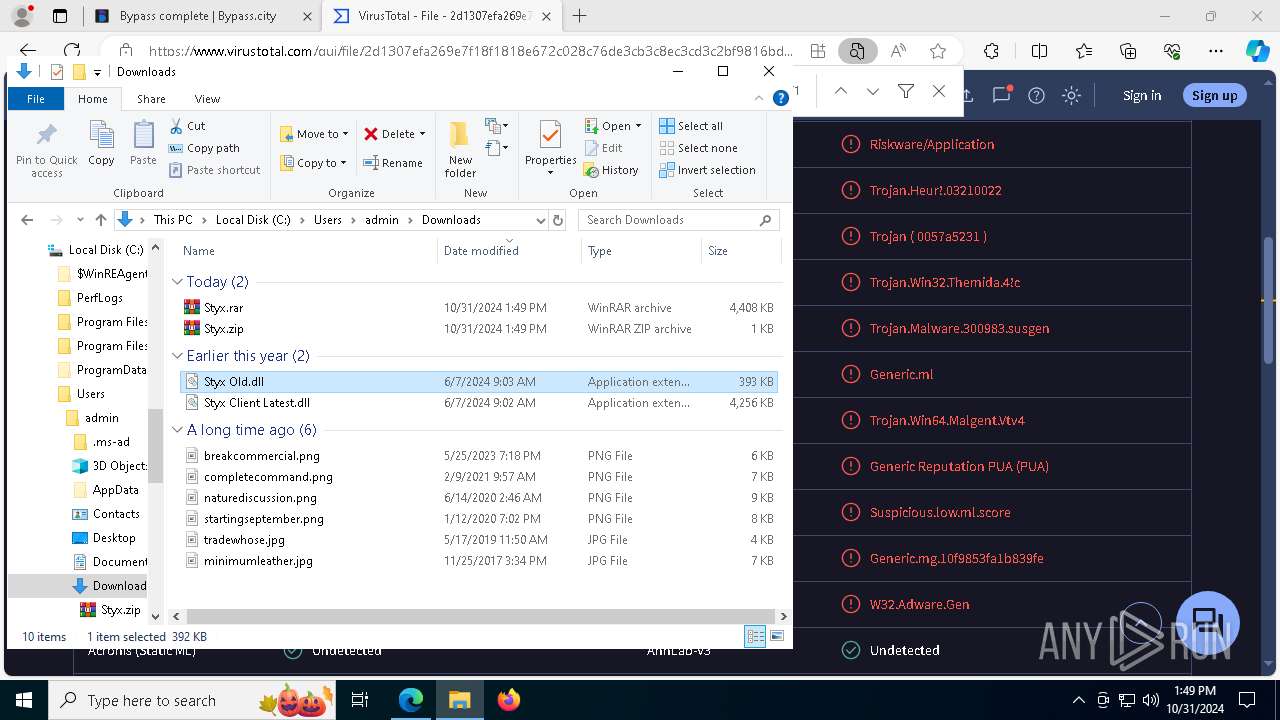Viewport: 1280px width, 720px height.
Task: Open the Copy to dropdown
Action: tap(313, 163)
